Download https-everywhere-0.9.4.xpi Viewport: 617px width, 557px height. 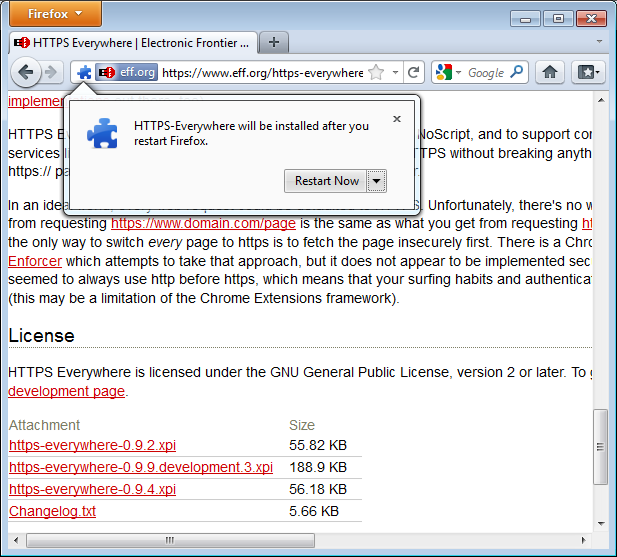(92, 489)
